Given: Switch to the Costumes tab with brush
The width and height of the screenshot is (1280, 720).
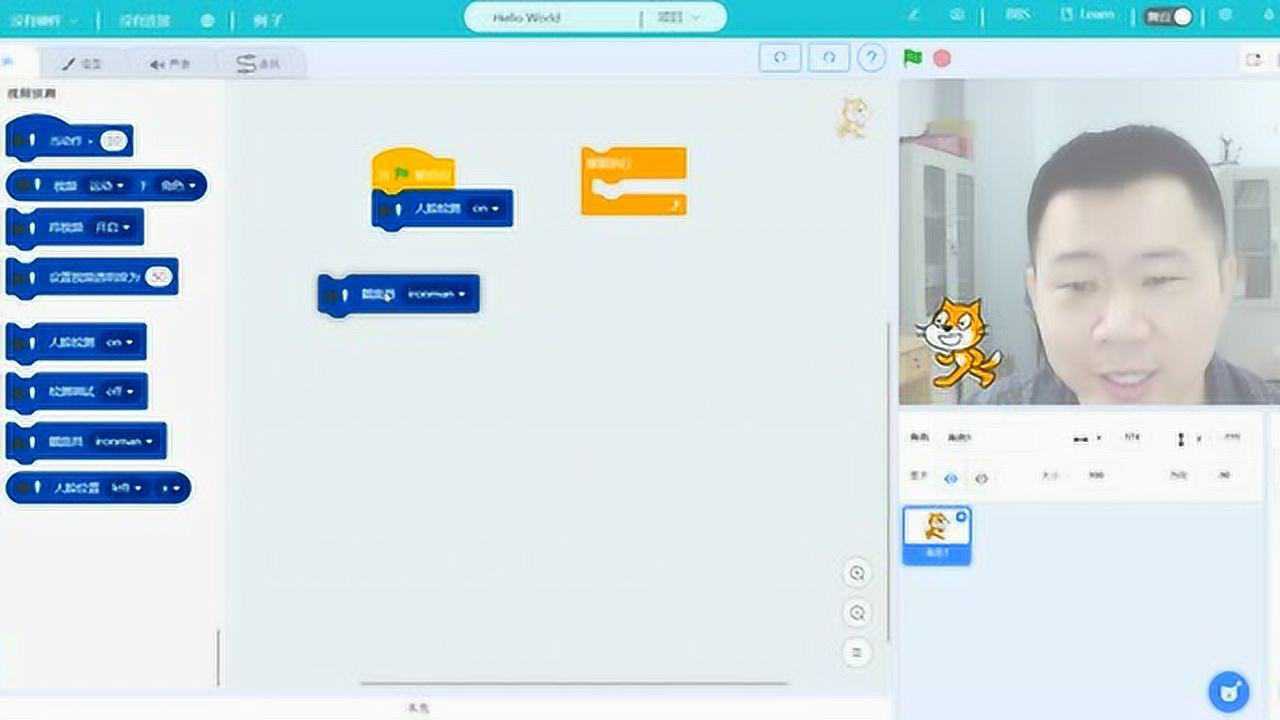Looking at the screenshot, I should click(82, 64).
